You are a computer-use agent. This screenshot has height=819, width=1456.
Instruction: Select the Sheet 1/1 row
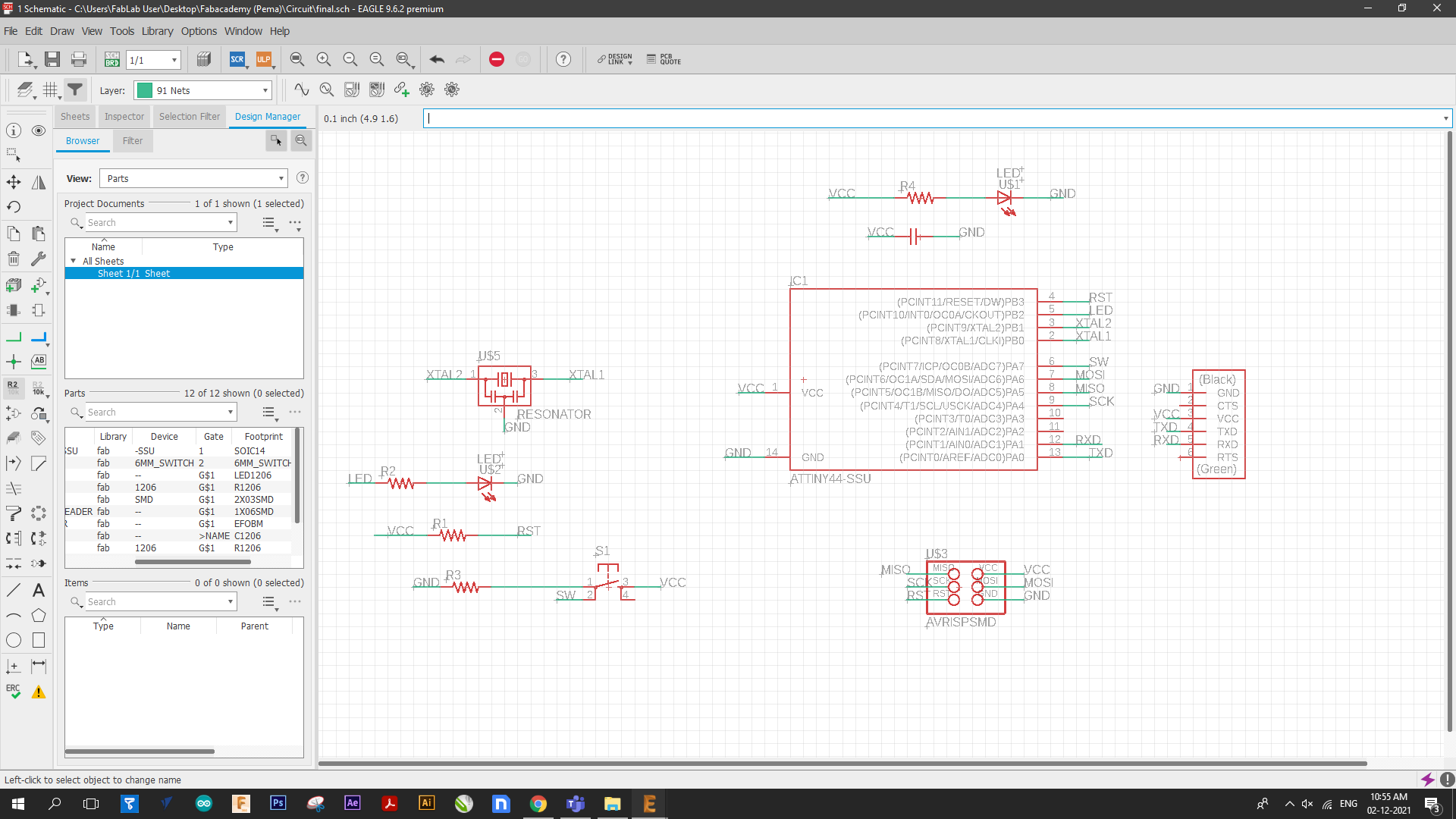184,273
